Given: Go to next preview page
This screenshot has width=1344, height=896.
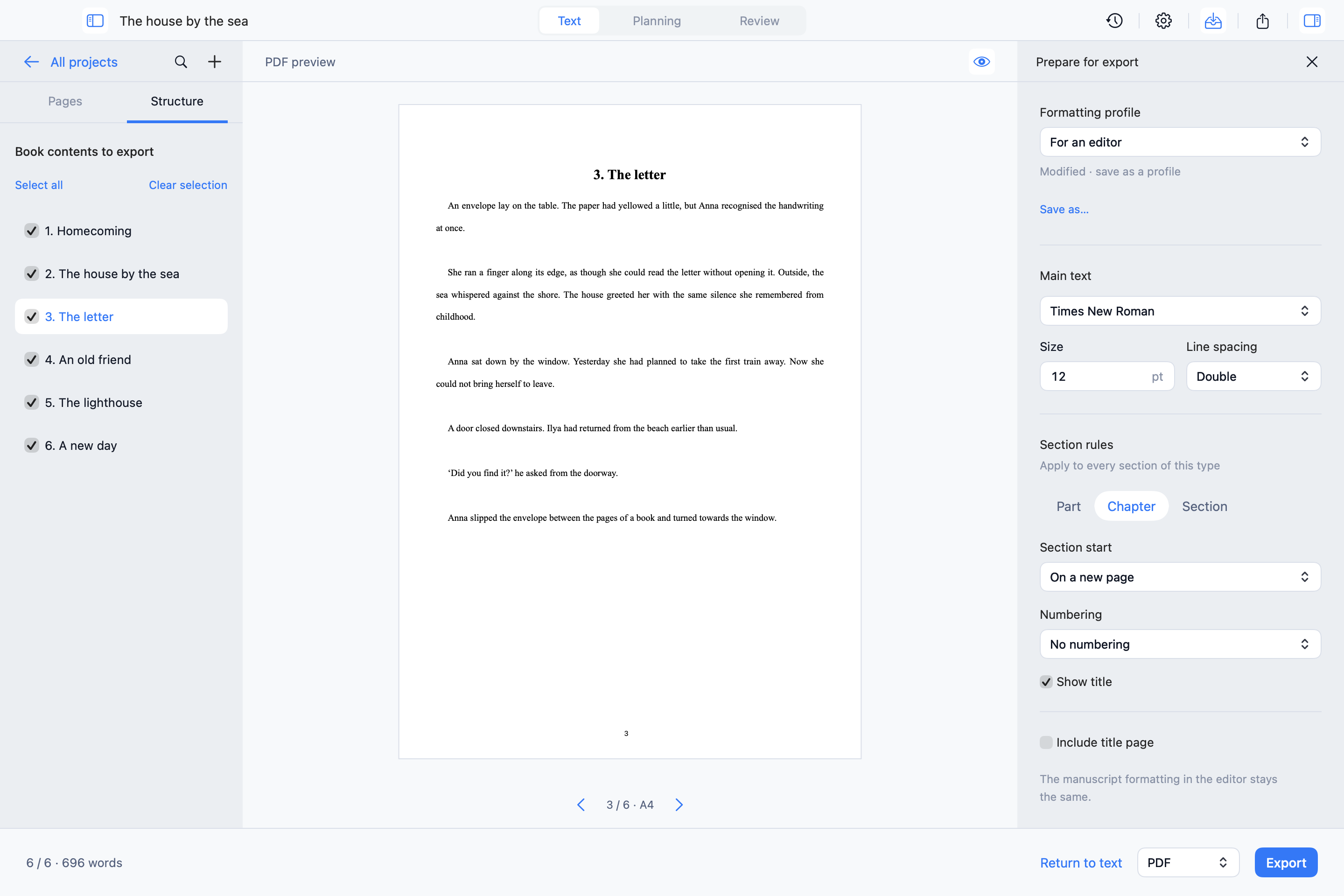Looking at the screenshot, I should coord(679,805).
